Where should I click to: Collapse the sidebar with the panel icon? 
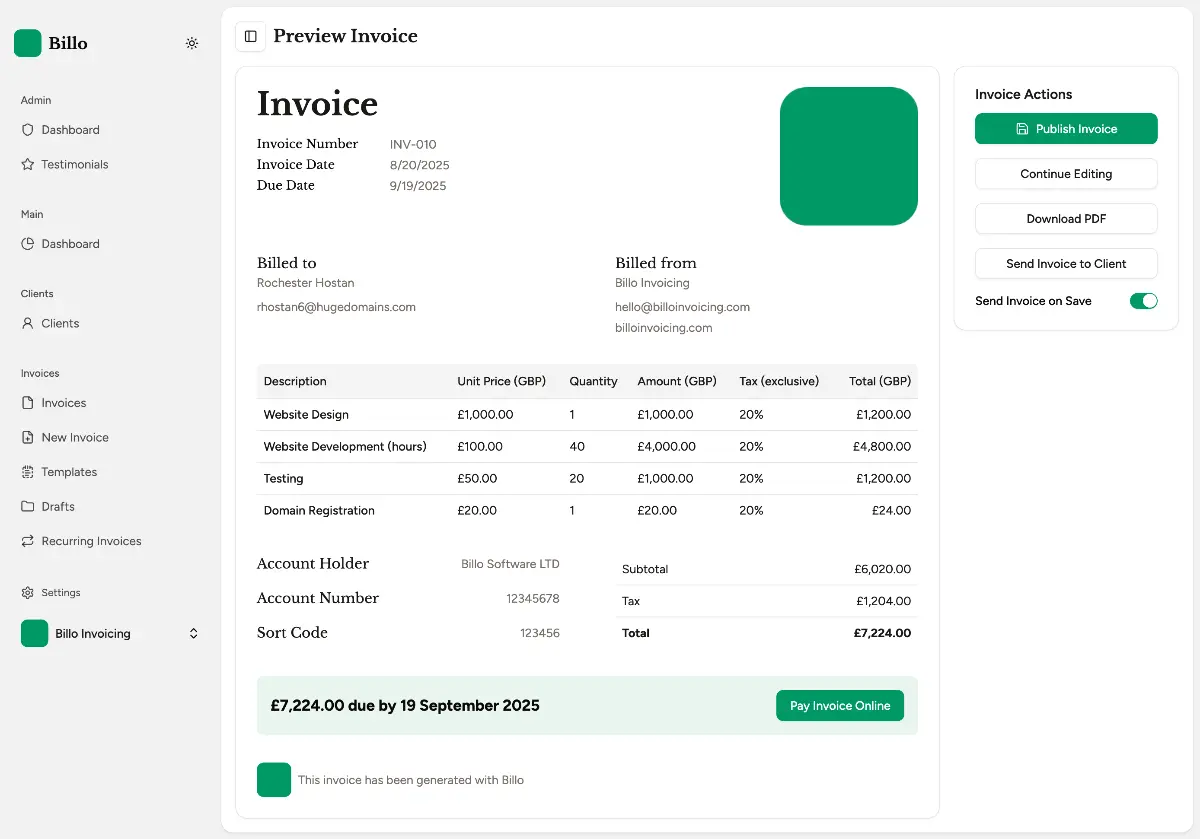coord(250,36)
